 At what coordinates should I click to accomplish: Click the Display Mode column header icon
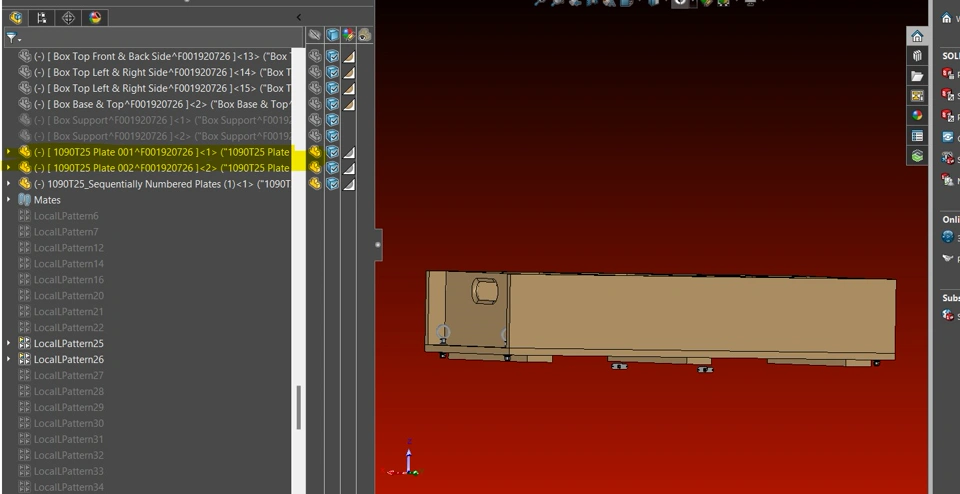(332, 36)
